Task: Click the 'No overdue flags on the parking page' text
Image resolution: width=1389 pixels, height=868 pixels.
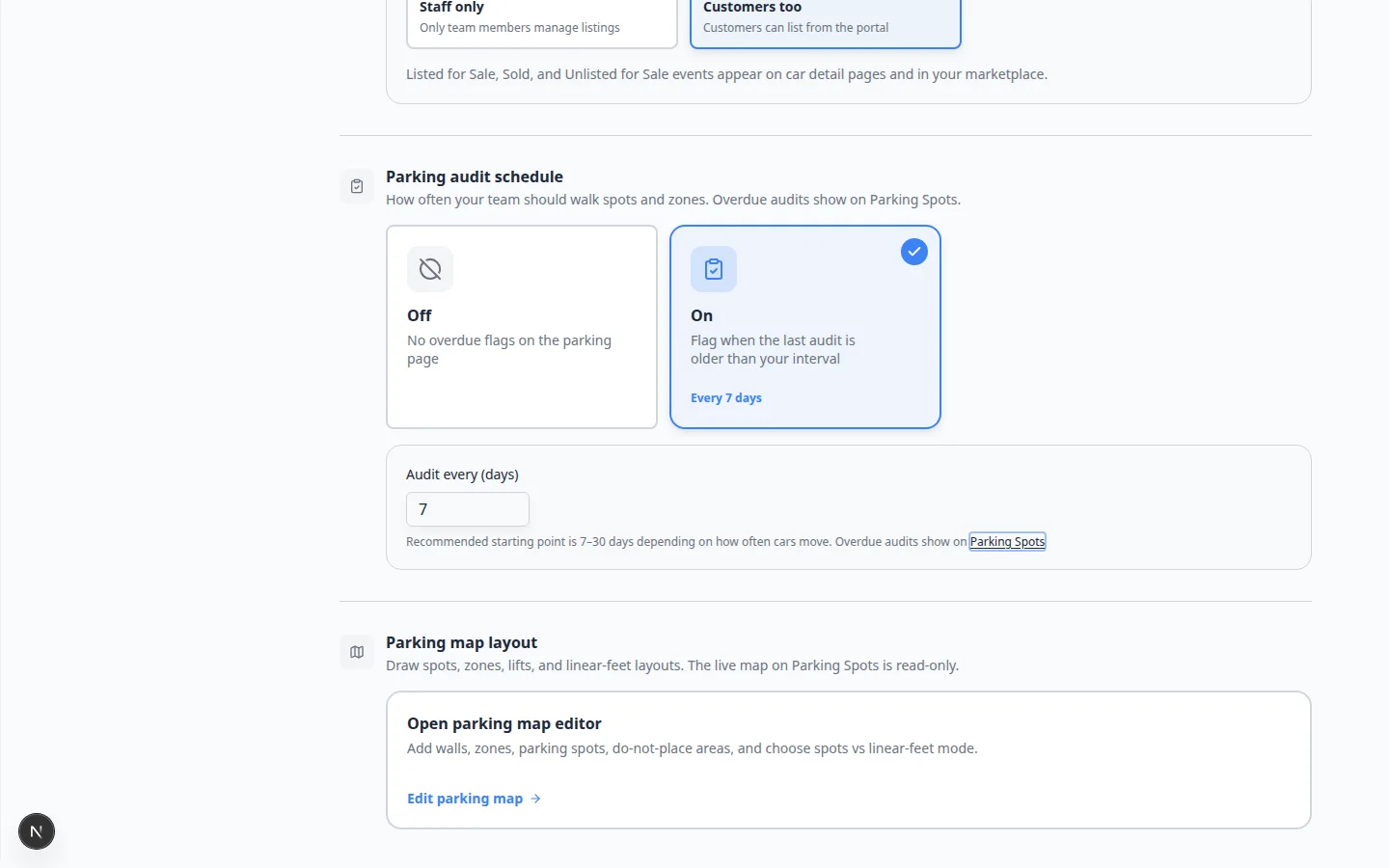Action: (x=509, y=349)
